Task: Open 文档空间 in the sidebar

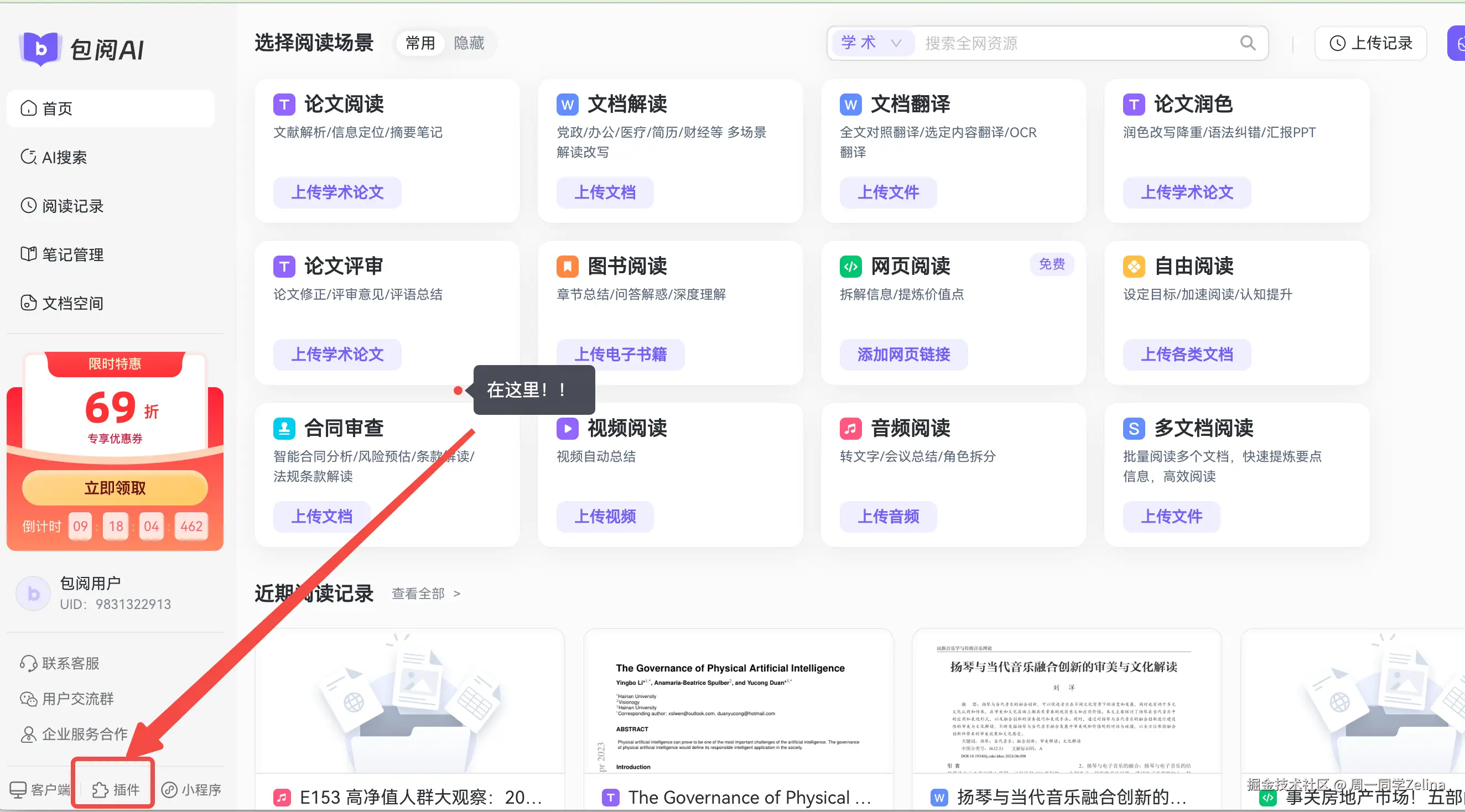Action: pyautogui.click(x=72, y=303)
